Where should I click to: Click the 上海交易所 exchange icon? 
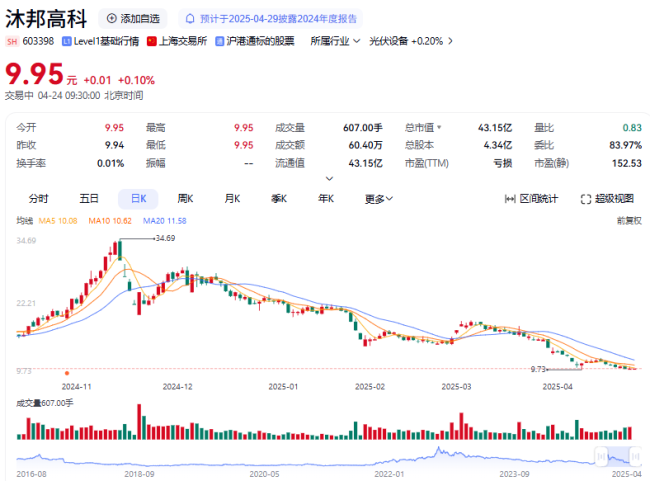click(152, 41)
